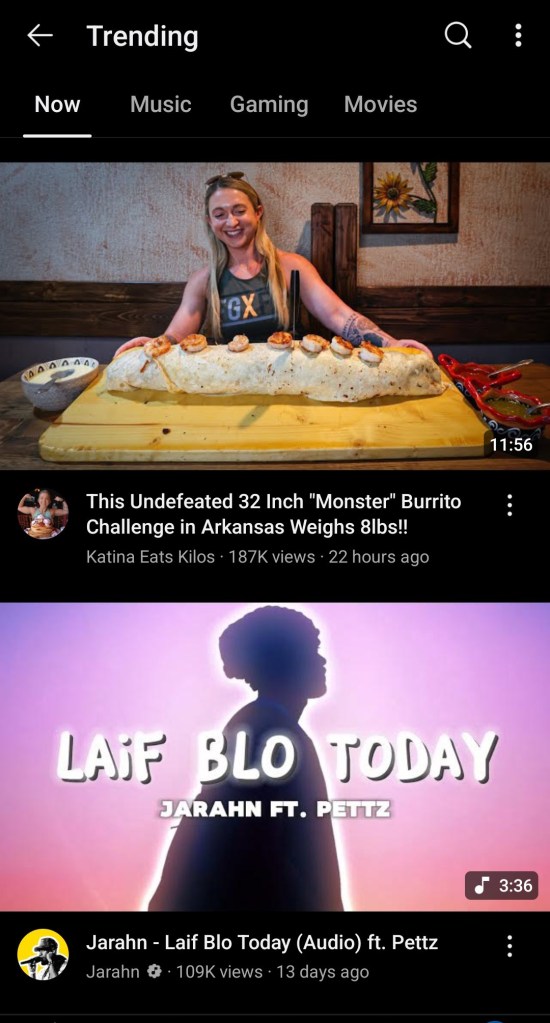Open Jarahn - Laif Blo Today title
Viewport: 550px width, 1023px height.
(x=262, y=942)
